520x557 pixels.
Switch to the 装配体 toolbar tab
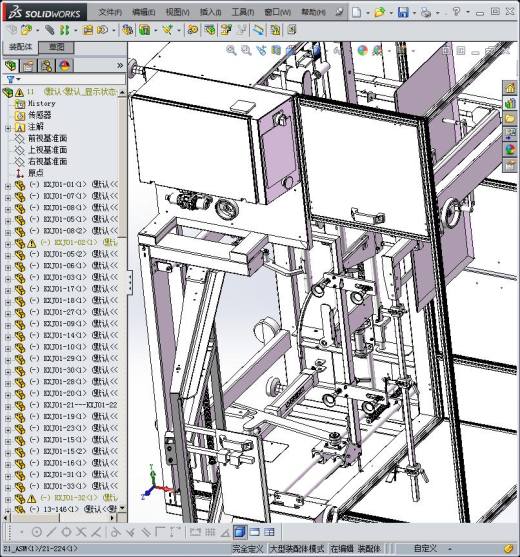[21, 47]
